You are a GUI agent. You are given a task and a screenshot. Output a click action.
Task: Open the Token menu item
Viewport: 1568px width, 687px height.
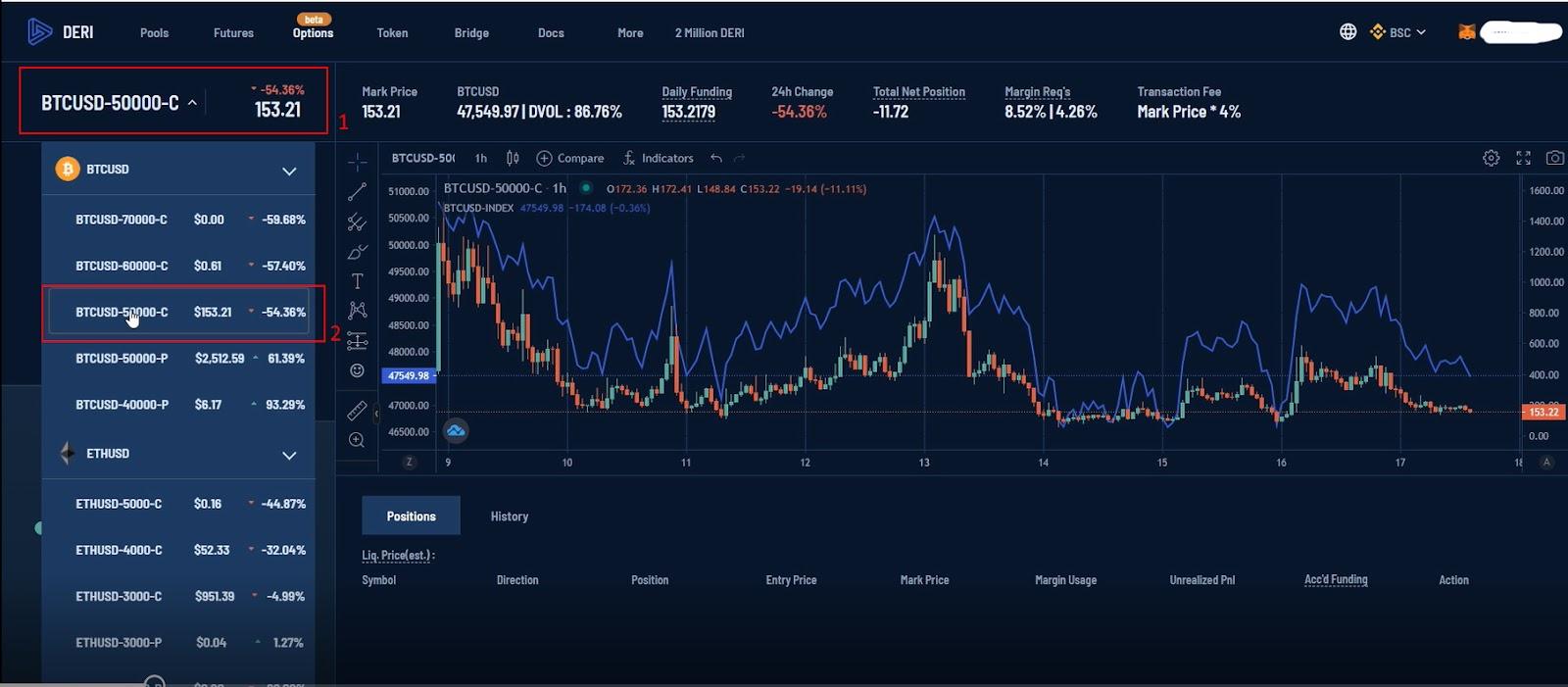tap(392, 32)
